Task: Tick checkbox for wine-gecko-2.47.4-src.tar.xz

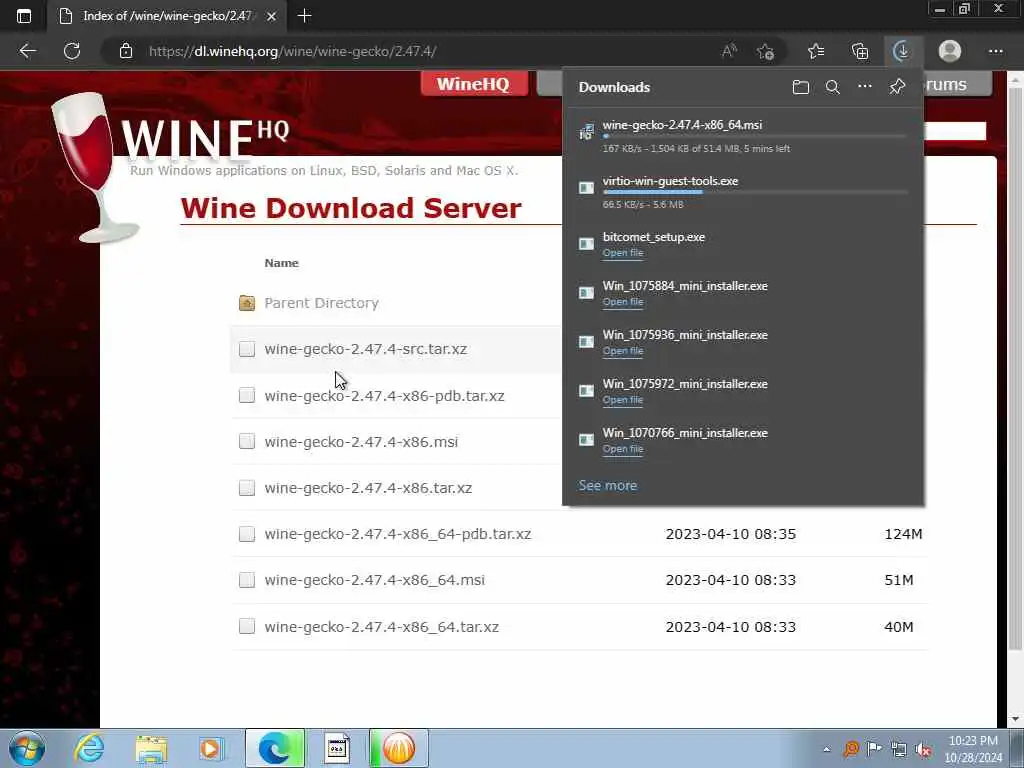Action: tap(247, 349)
